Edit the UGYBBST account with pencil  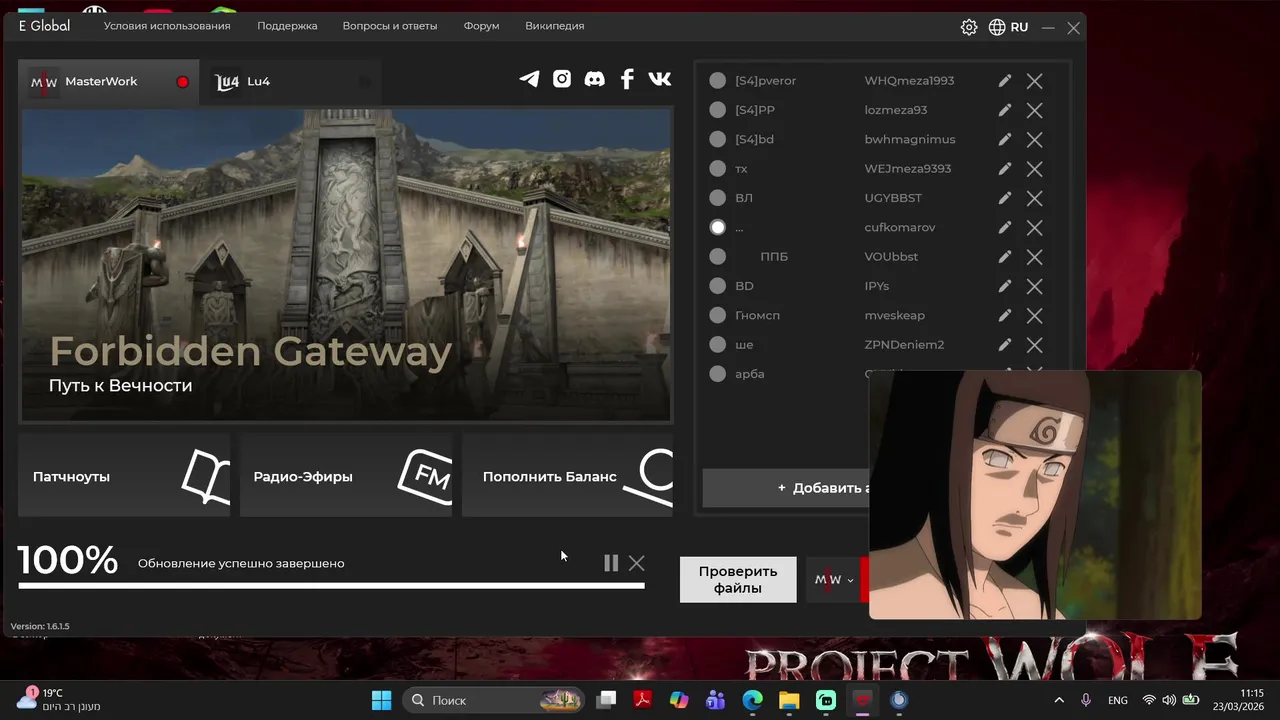(1005, 198)
